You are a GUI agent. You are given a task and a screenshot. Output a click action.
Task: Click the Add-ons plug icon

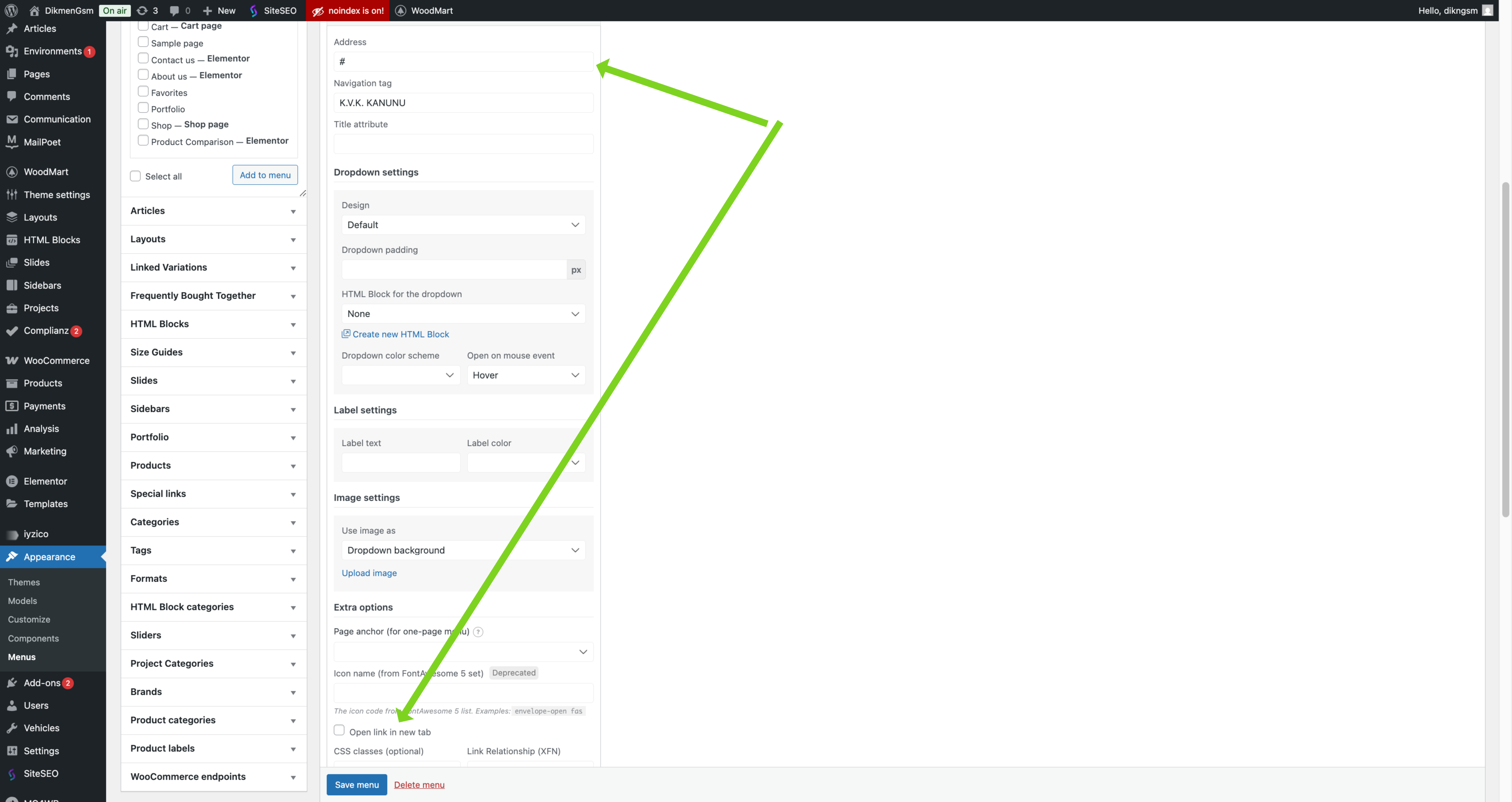[x=12, y=683]
